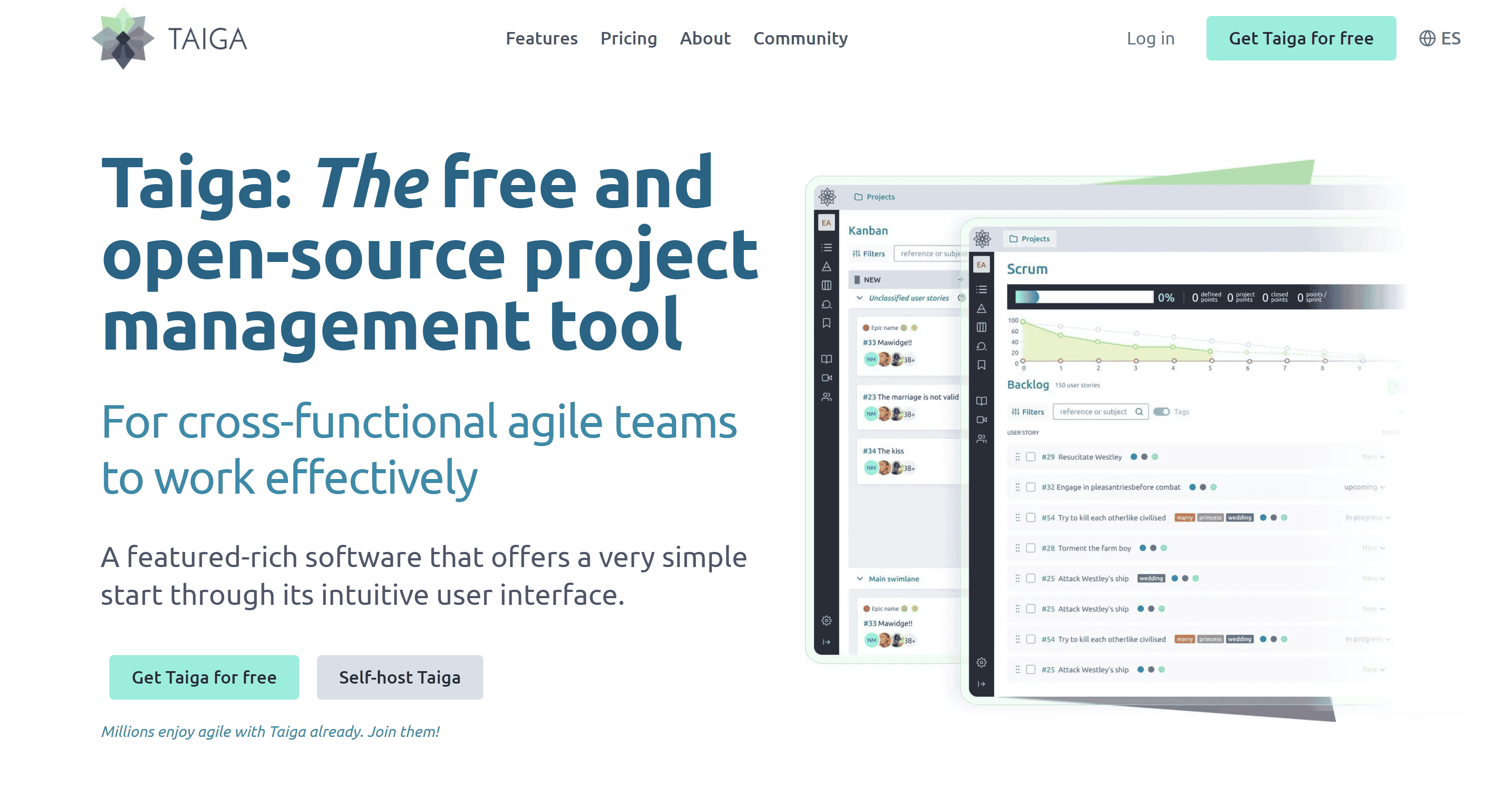1512x789 pixels.
Task: Tick the #28 Torment the farm boy checkbox
Action: click(1031, 548)
